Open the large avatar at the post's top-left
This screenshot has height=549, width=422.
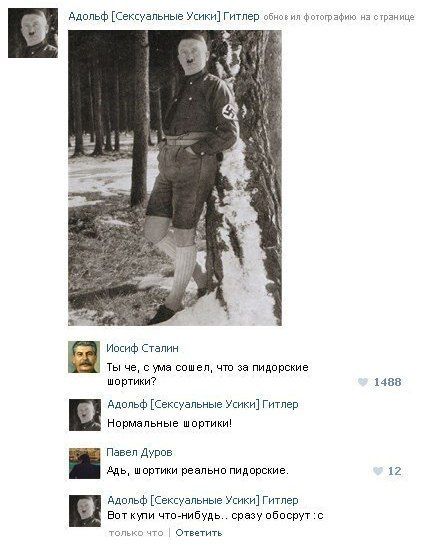(x=33, y=33)
